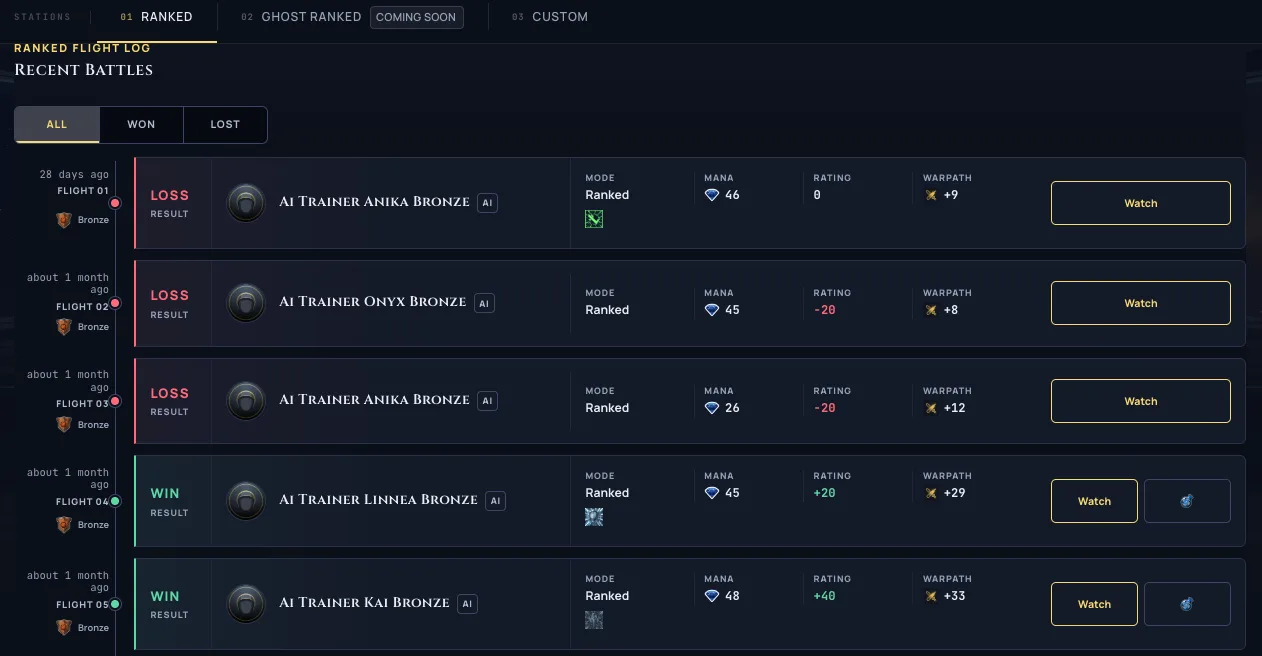Select the All battles filter

57,125
